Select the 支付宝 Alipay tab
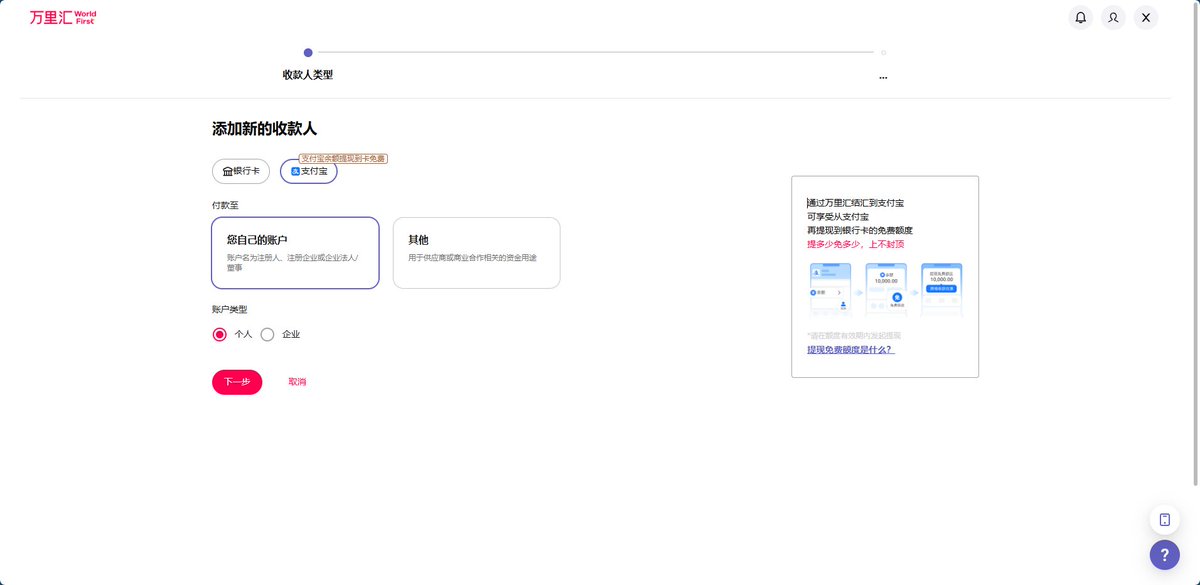This screenshot has height=585, width=1200. point(309,171)
